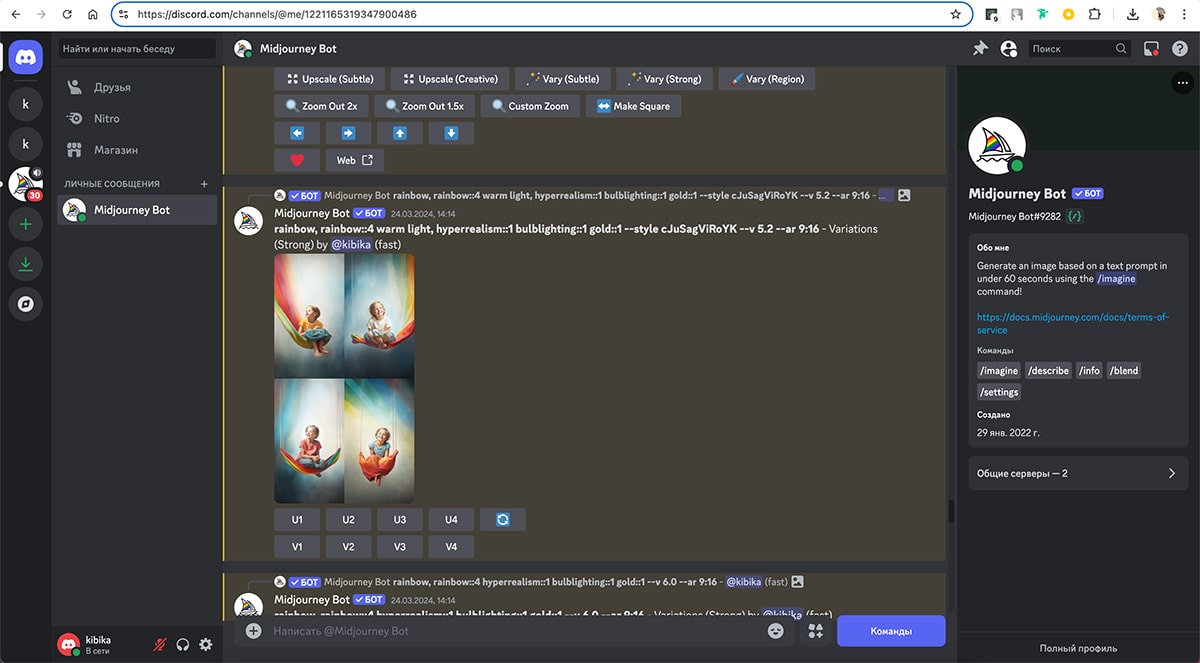This screenshot has width=1200, height=663.
Task: Create new DM with plus beside ЛИЧНЫЕ СООБЩЕНИЯ
Action: tap(204, 184)
